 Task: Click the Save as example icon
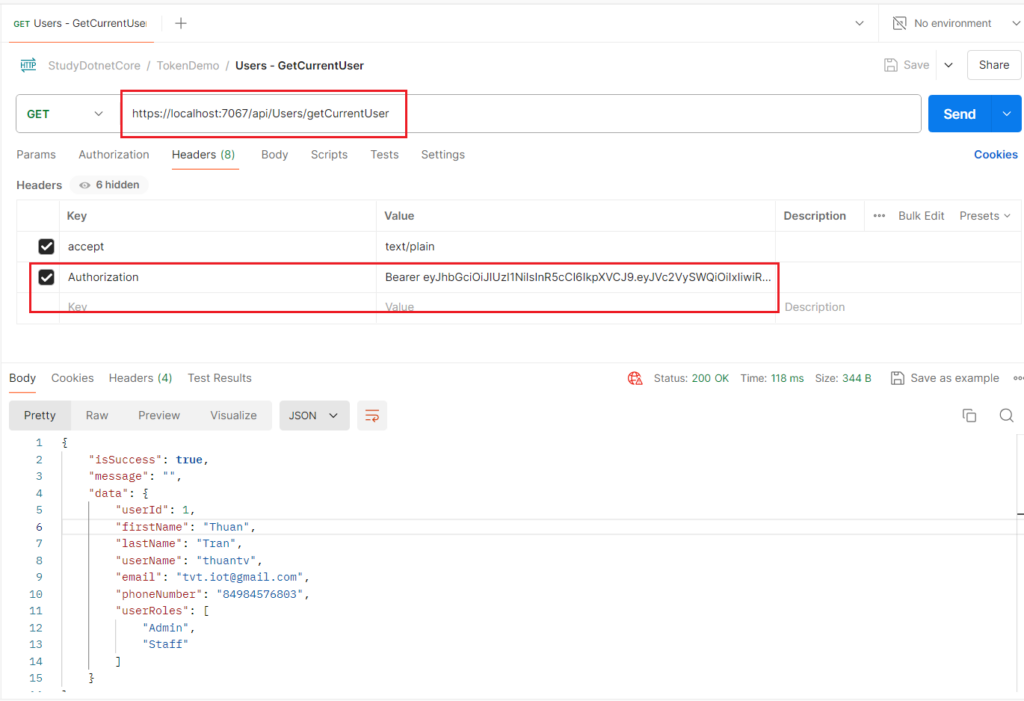click(x=898, y=378)
